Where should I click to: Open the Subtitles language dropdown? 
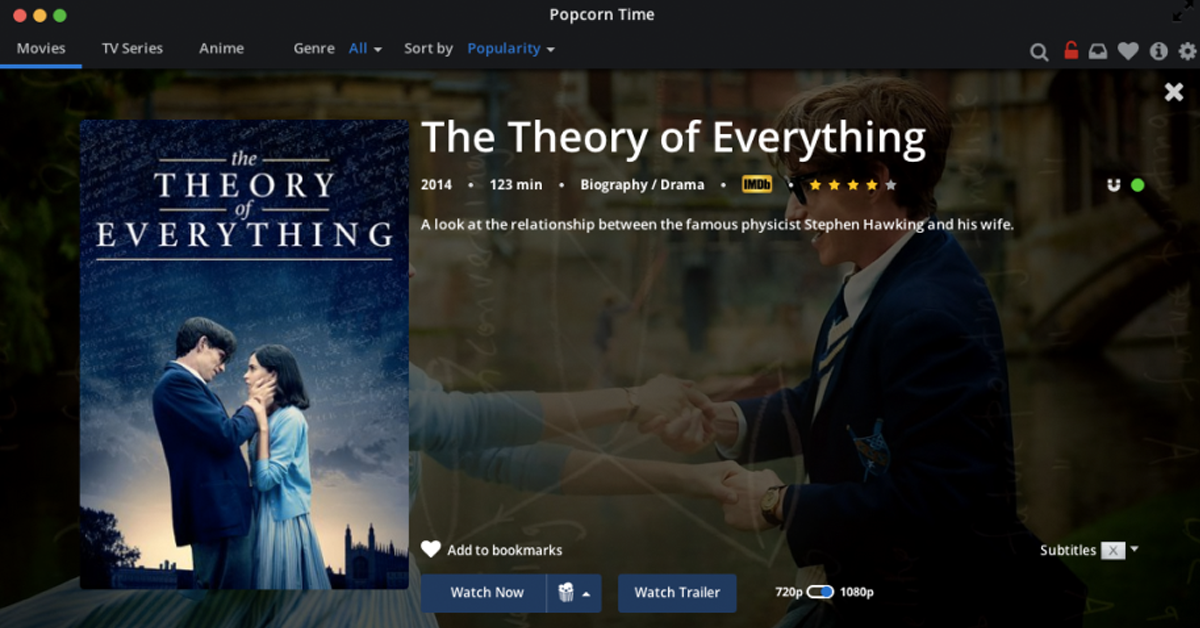coord(1119,550)
